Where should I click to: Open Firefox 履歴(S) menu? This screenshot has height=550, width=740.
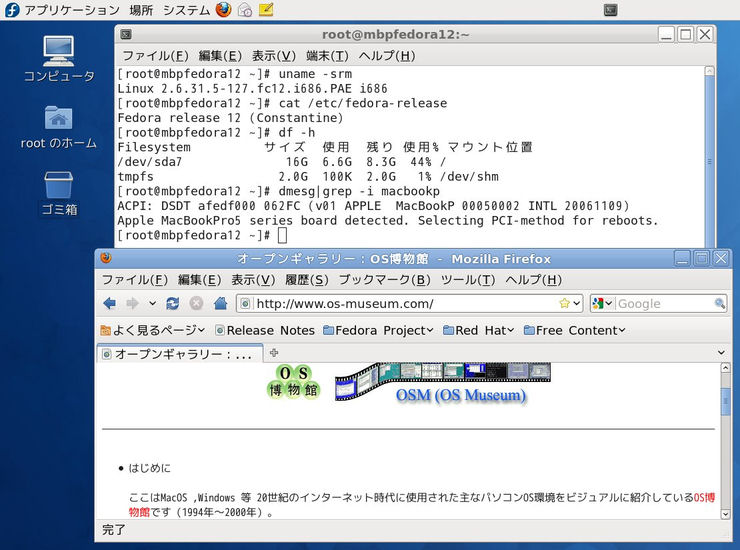(x=307, y=279)
